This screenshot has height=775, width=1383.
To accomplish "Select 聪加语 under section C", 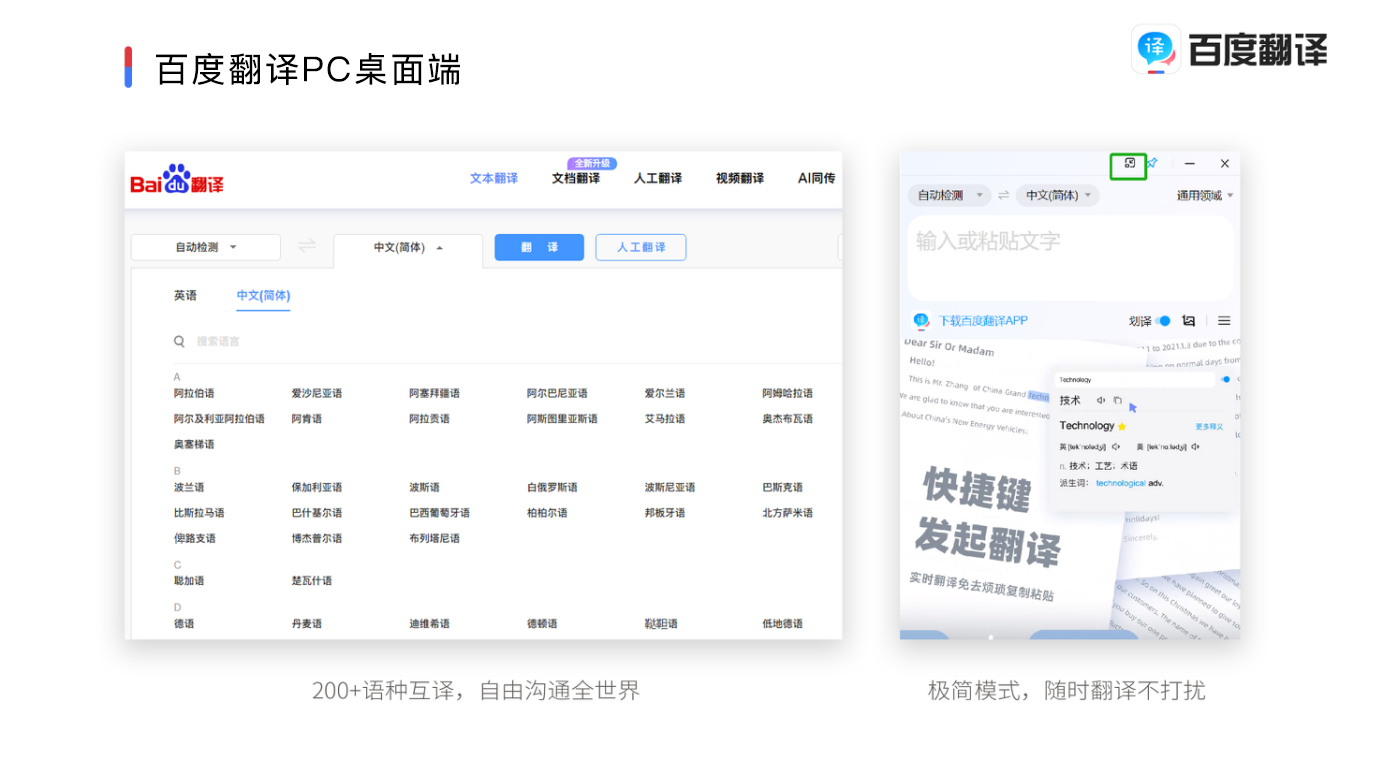I will coord(189,581).
